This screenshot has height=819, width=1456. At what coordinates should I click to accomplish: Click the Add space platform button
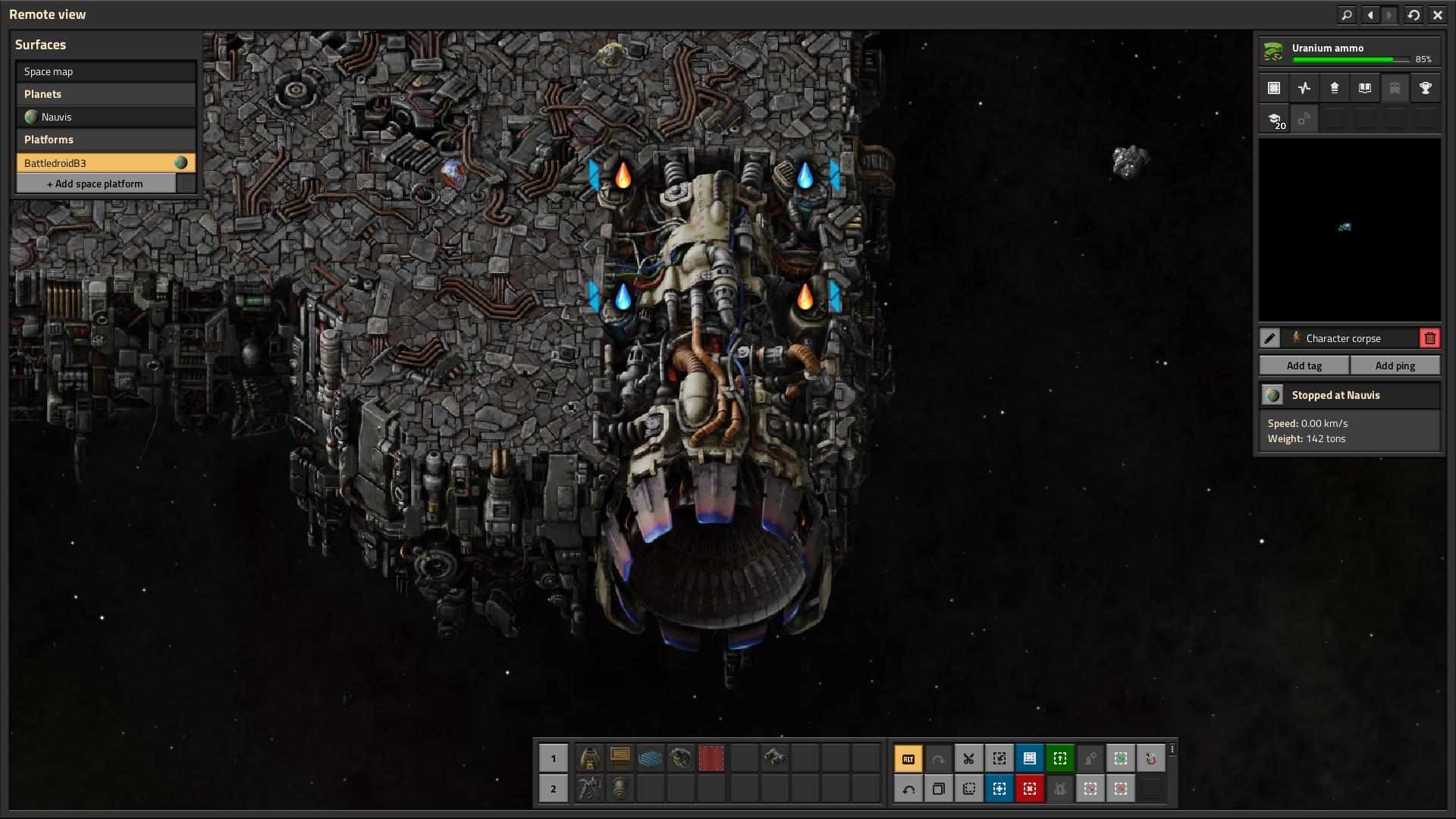(96, 184)
